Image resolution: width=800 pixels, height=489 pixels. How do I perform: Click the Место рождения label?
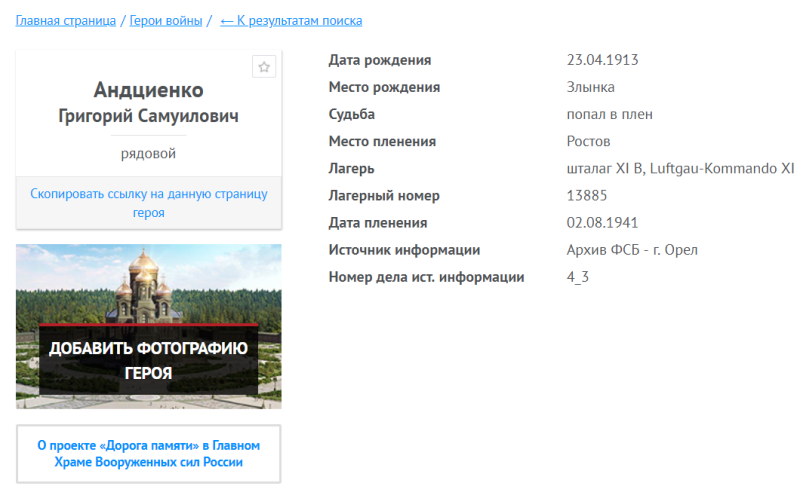(384, 87)
